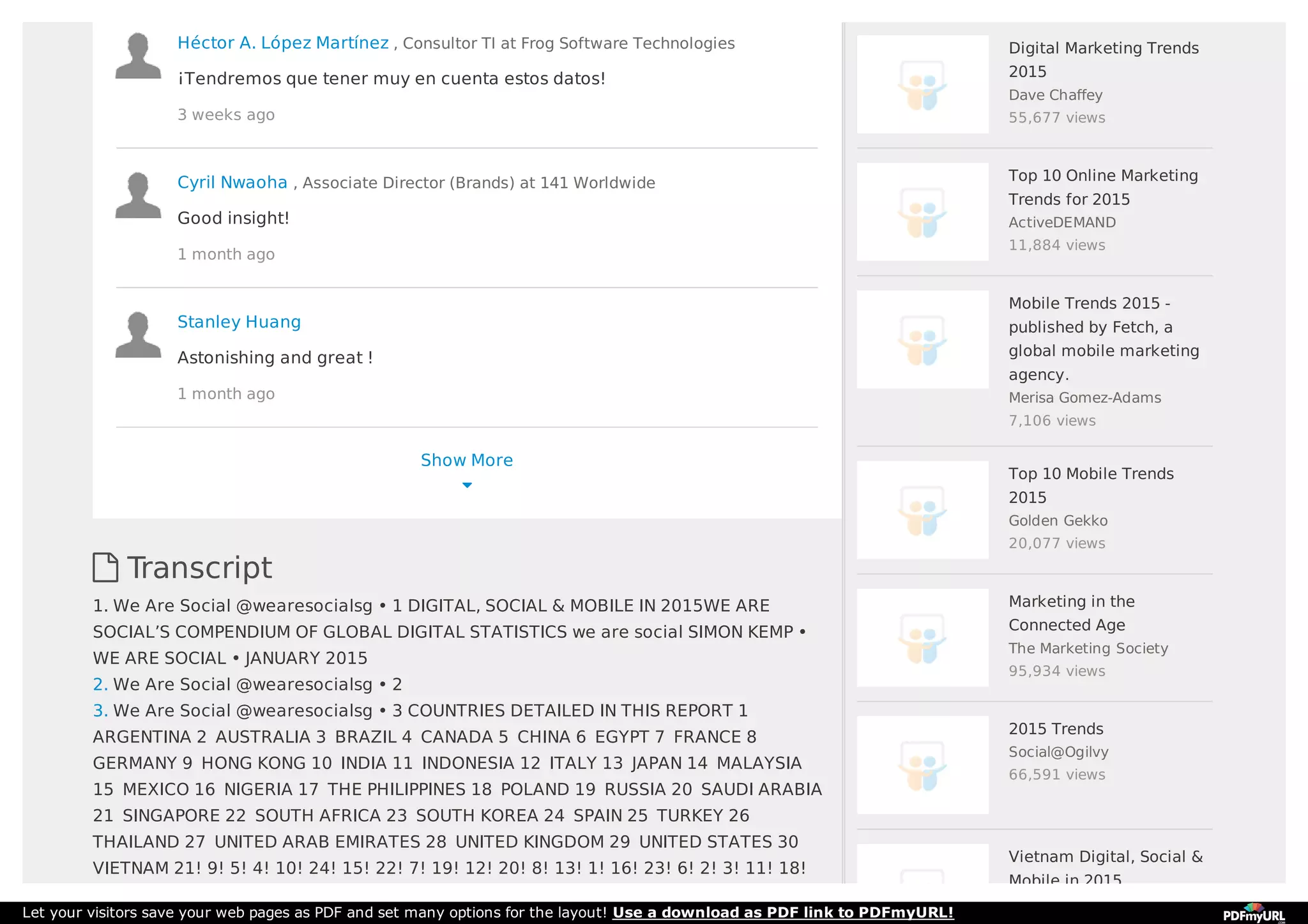Open the Mobile Trends 2015 slideshow thumbnail
1308x924 pixels.
click(x=922, y=340)
